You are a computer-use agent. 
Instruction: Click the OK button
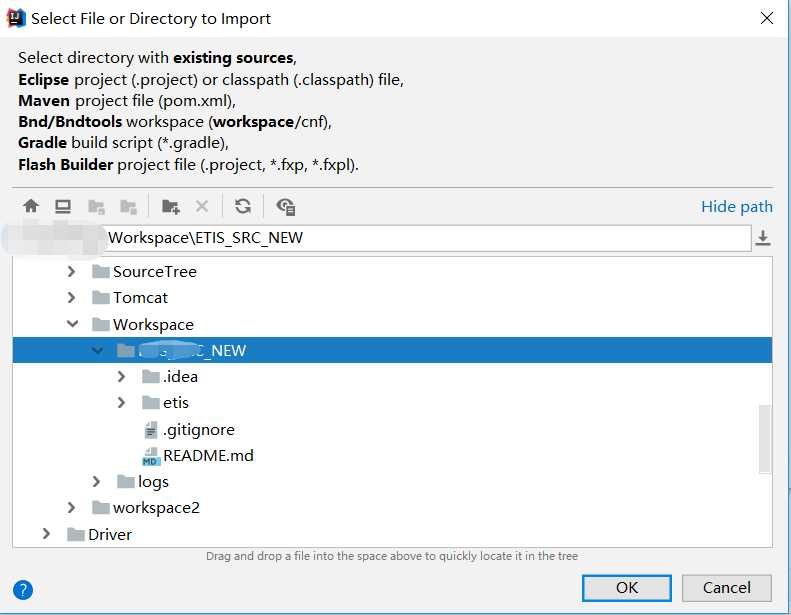tap(627, 588)
